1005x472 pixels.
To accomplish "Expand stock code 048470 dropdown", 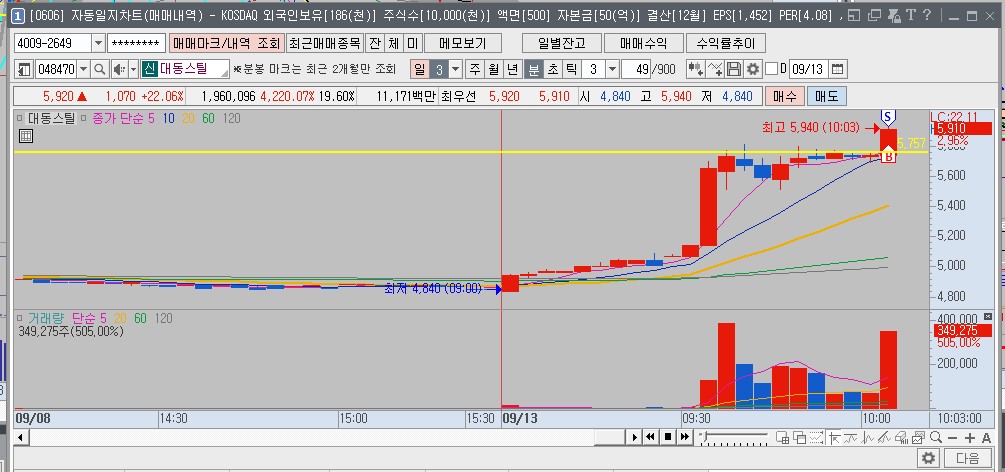I will pyautogui.click(x=85, y=69).
